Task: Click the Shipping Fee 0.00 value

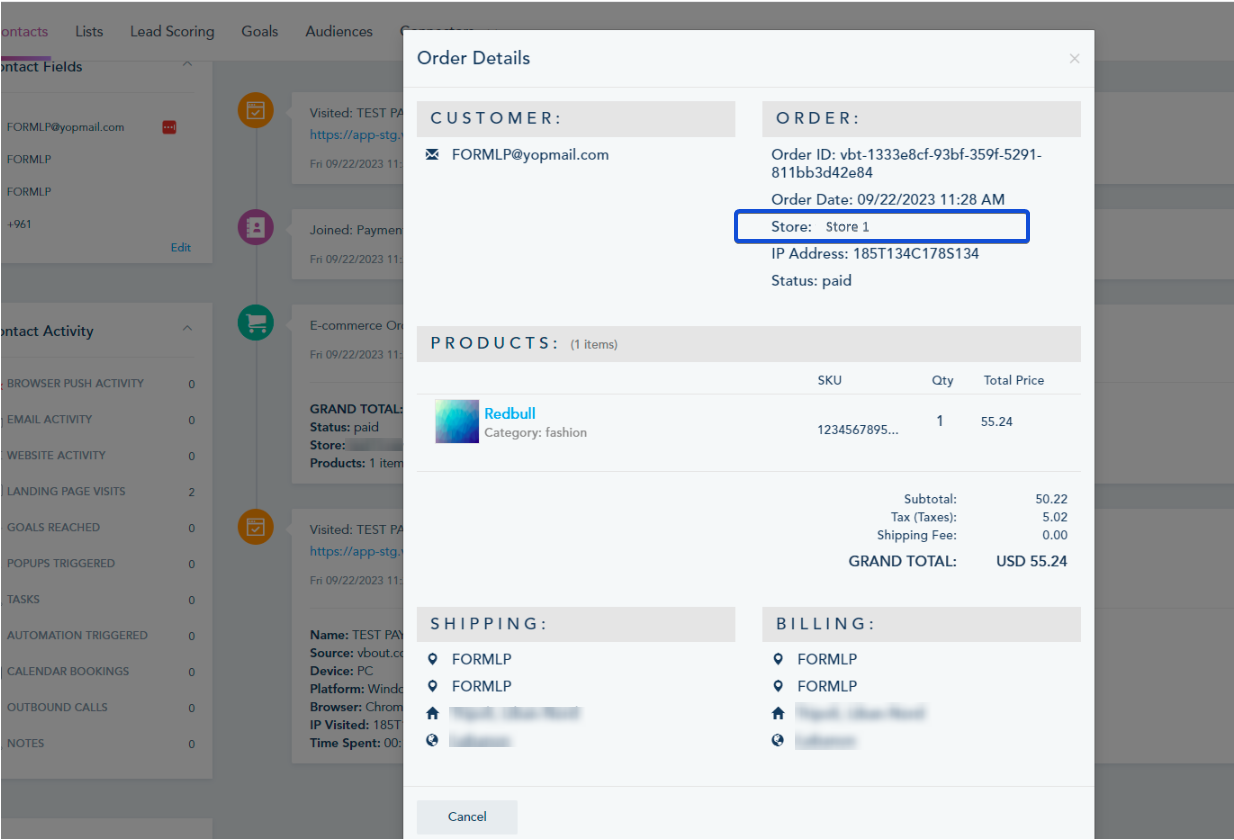Action: point(1054,535)
